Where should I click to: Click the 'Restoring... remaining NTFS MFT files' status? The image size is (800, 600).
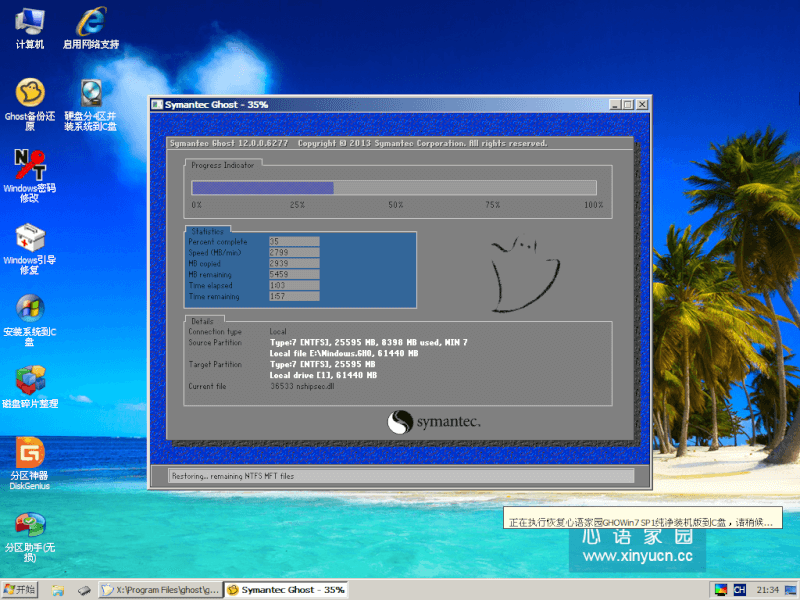233,476
